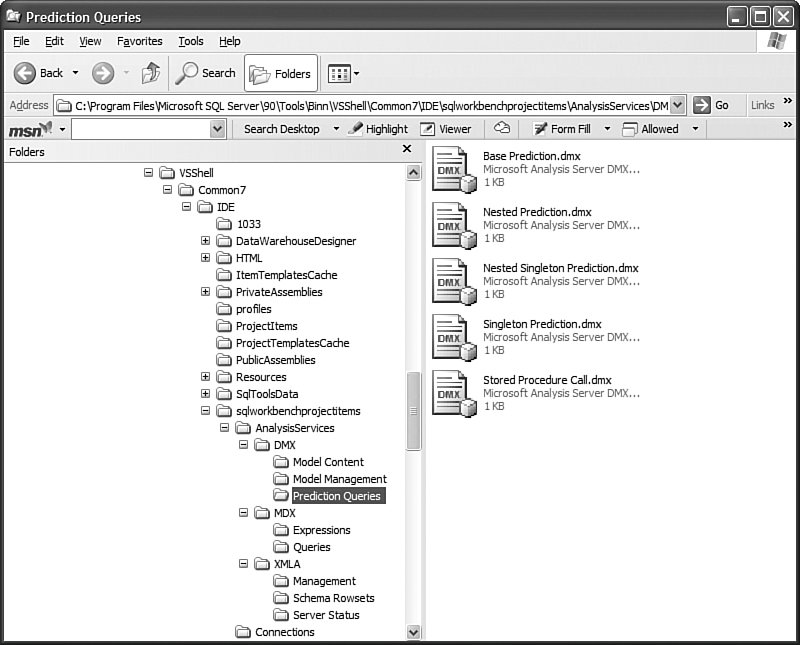Collapse the MDX folder node

coord(244,513)
